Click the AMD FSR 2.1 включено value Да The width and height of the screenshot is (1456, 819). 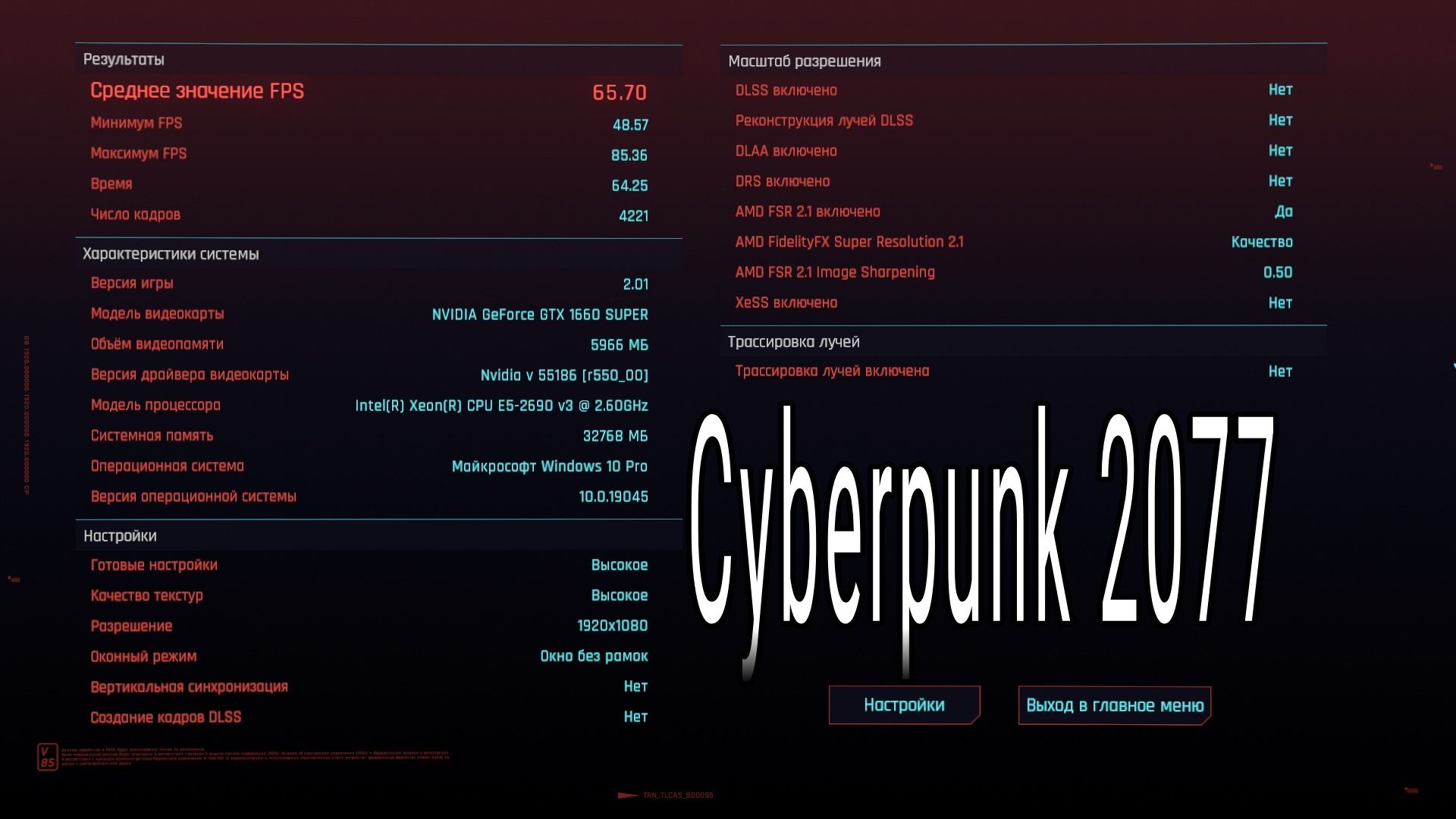coord(1284,212)
